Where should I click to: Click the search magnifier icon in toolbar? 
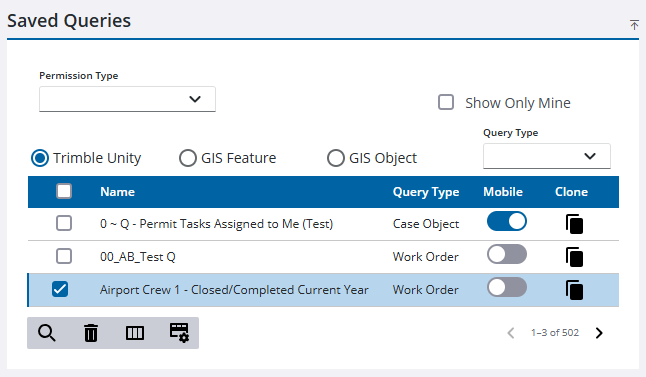pos(47,333)
